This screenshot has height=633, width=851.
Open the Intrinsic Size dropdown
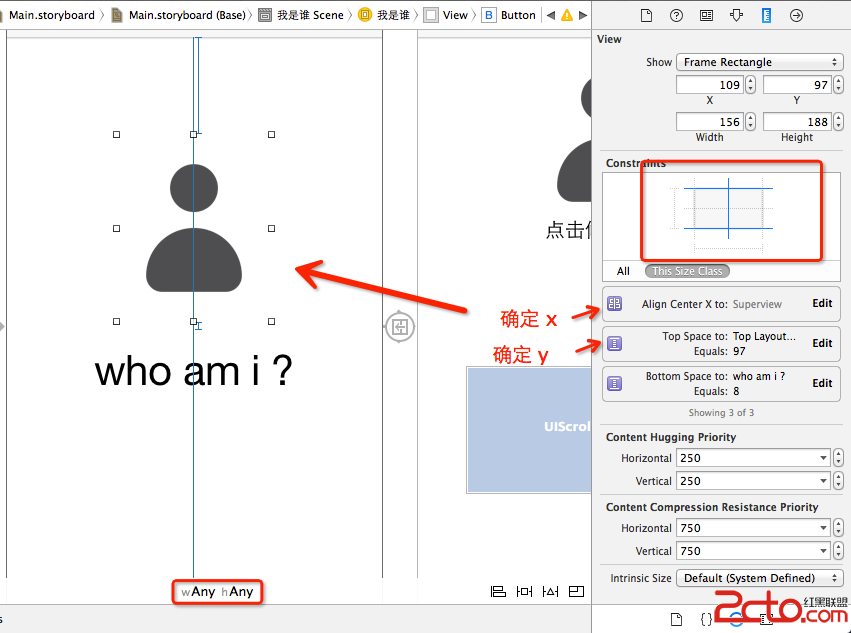pos(759,578)
